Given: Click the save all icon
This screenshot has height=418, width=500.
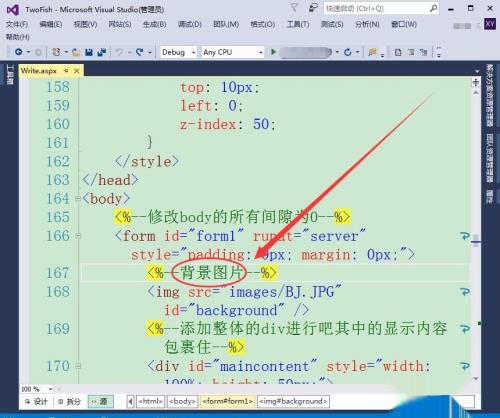Looking at the screenshot, I should [x=101, y=52].
